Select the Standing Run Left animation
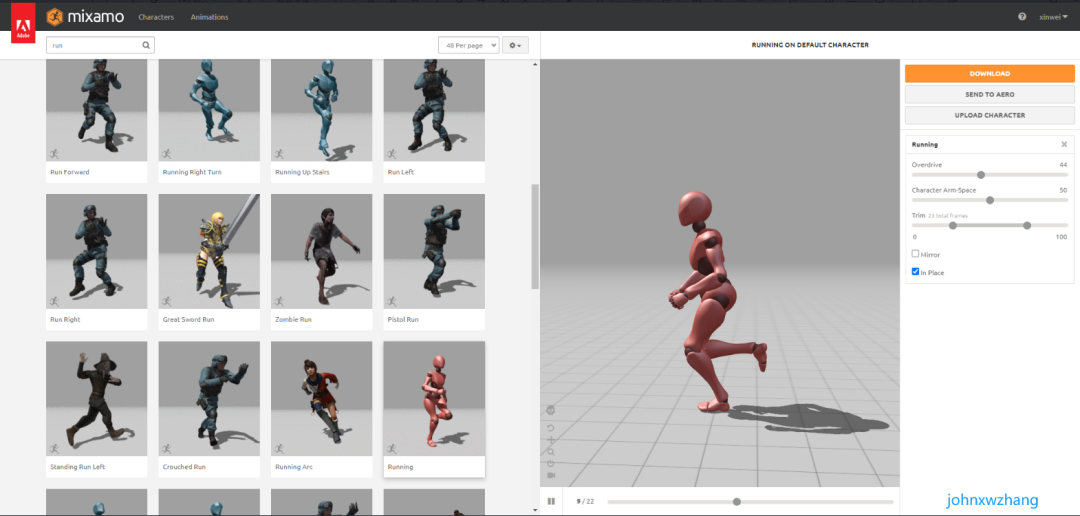Image resolution: width=1080 pixels, height=516 pixels. tap(96, 399)
